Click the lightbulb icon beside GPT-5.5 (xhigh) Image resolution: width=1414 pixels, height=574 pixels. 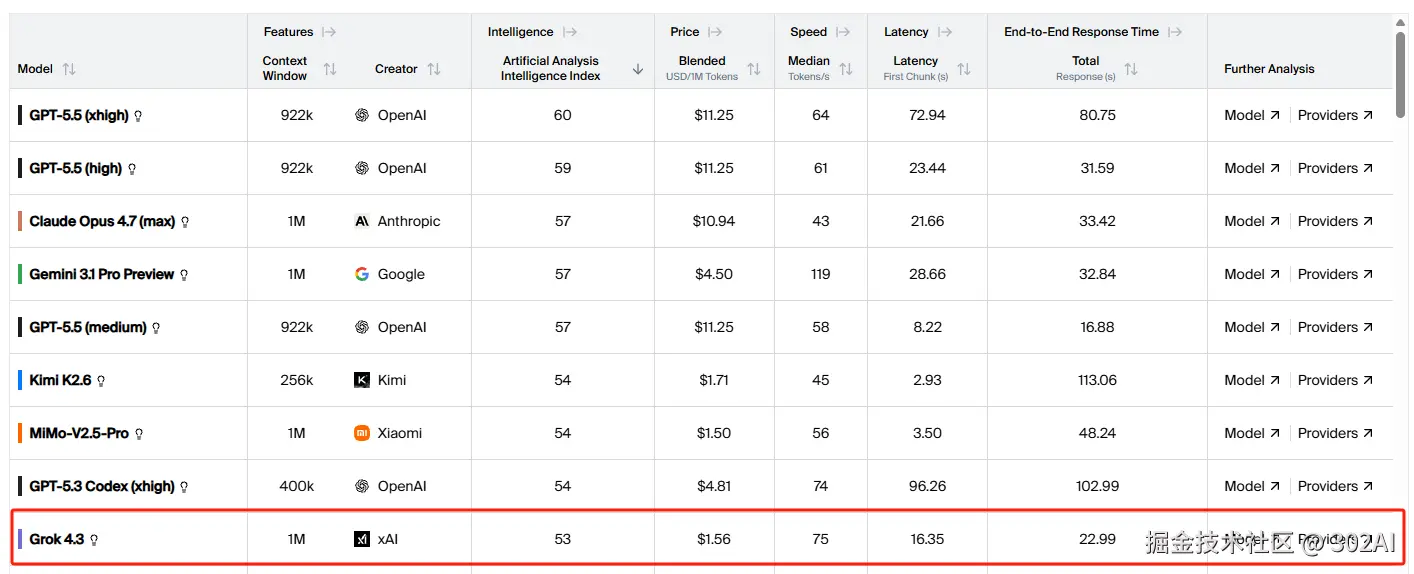(138, 116)
